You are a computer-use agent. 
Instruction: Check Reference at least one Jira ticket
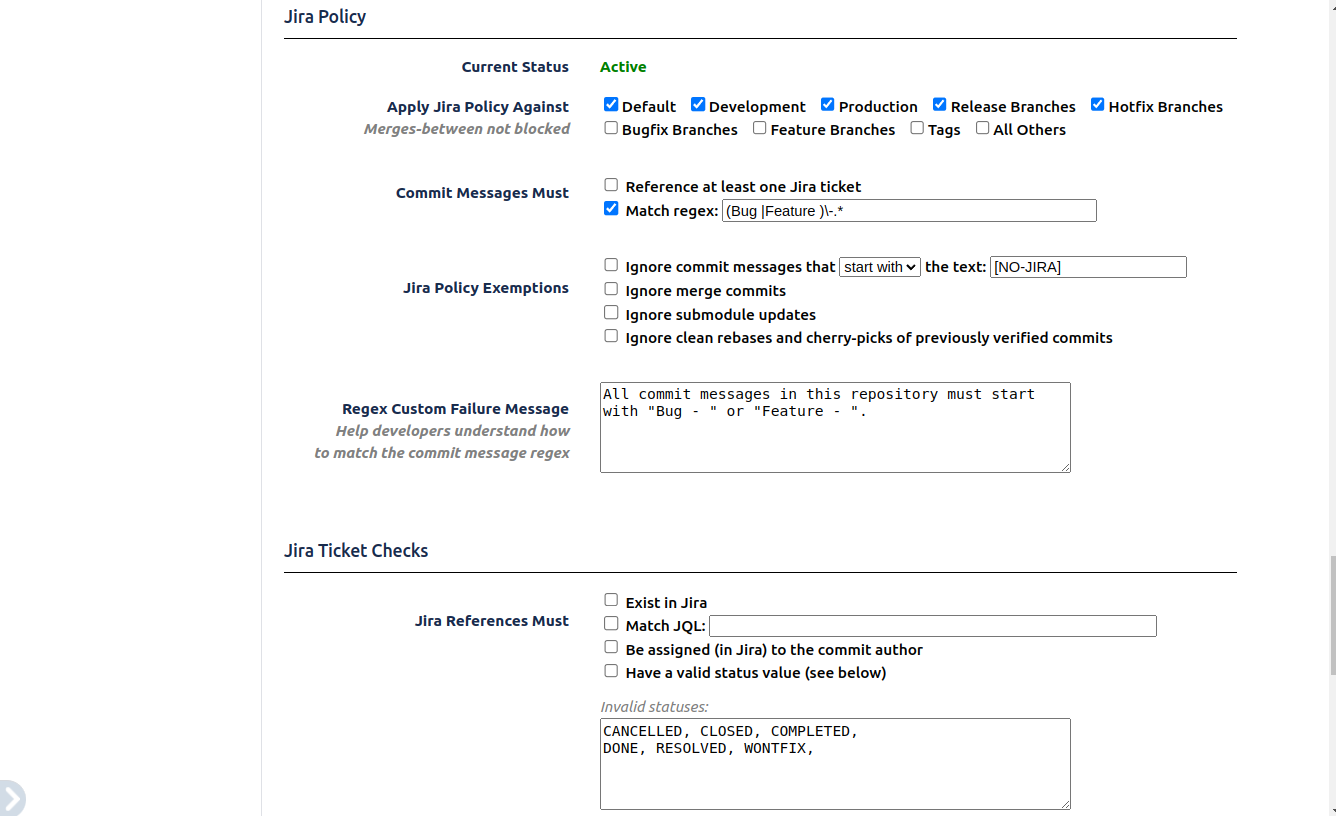point(611,185)
